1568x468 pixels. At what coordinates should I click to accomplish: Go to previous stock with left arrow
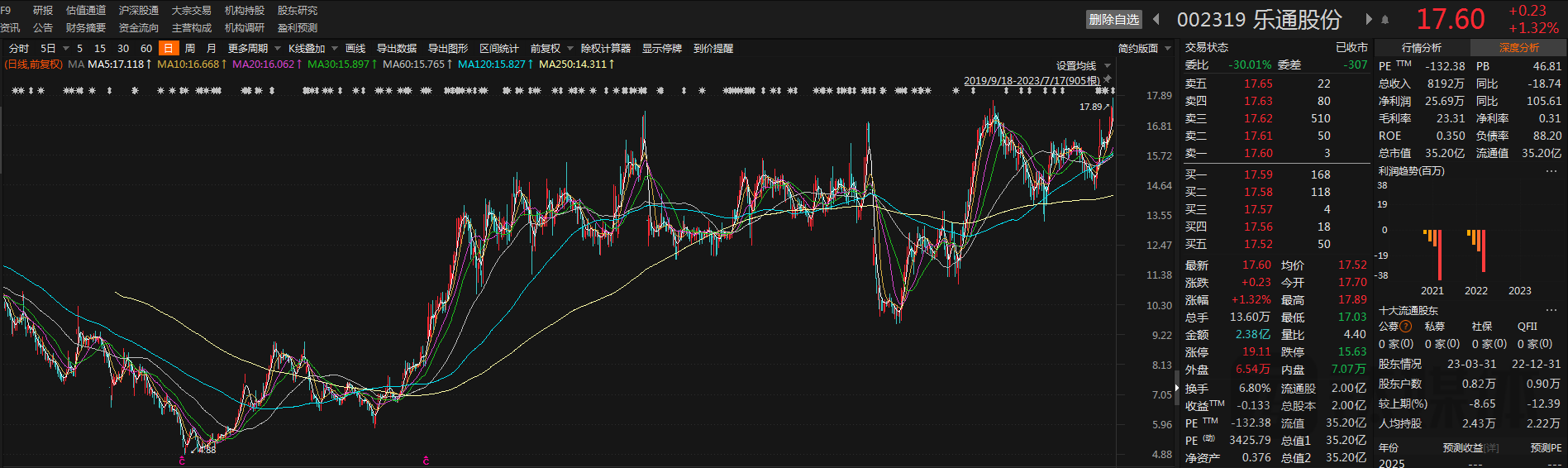coord(1156,19)
